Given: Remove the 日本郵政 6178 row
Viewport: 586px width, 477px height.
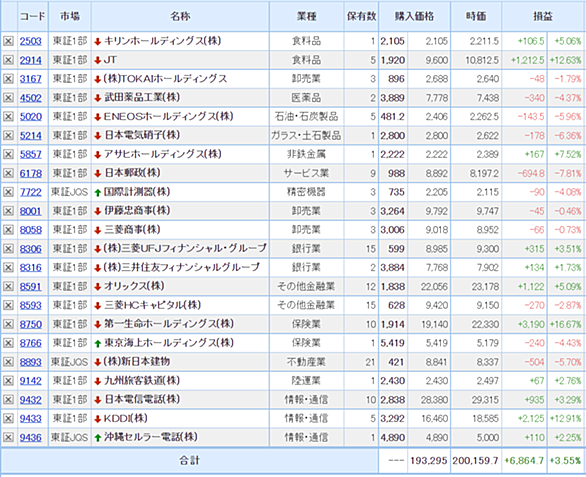Looking at the screenshot, I should 8,173.
